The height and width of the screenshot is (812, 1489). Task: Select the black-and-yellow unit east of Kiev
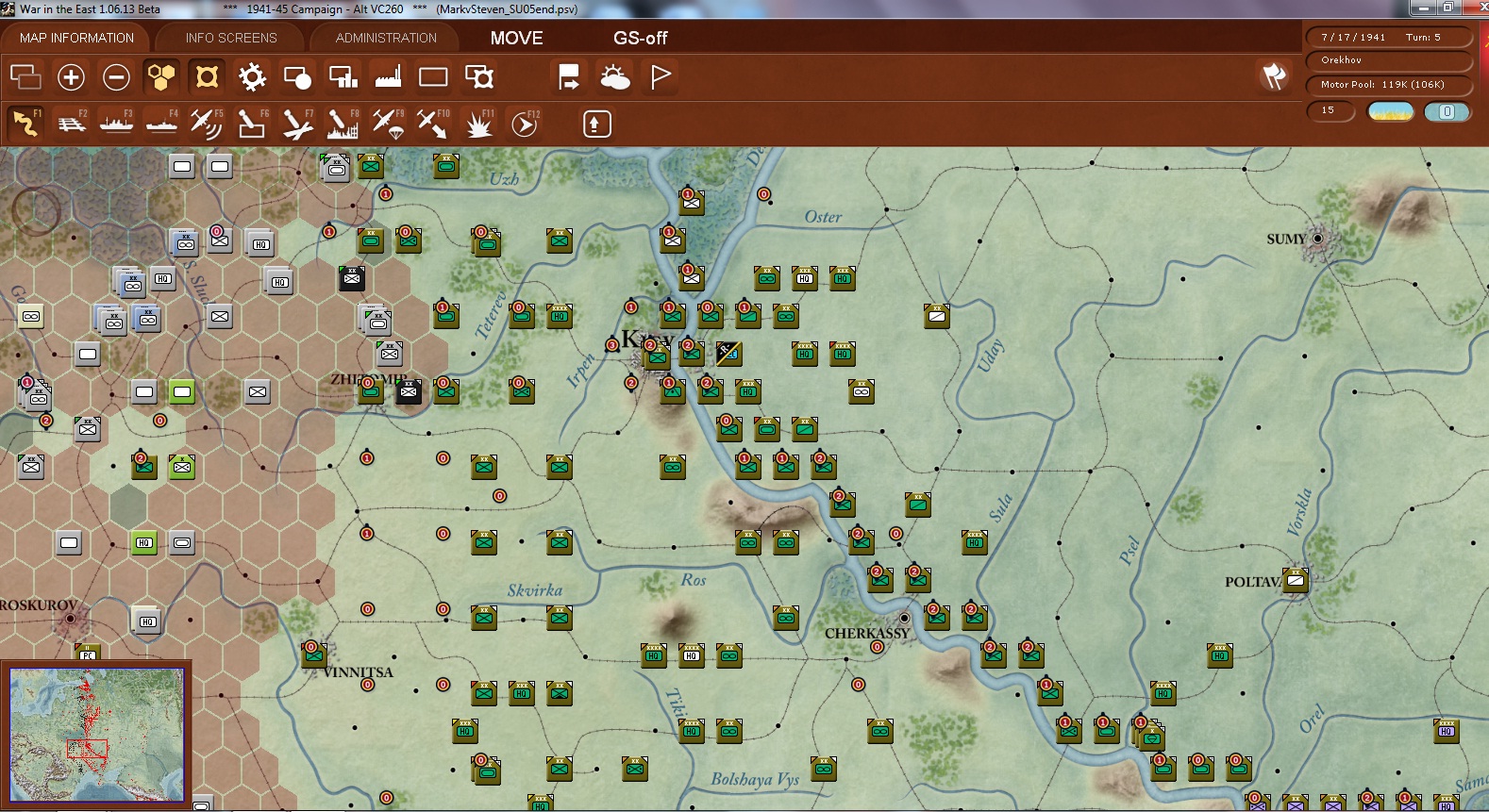click(x=728, y=354)
